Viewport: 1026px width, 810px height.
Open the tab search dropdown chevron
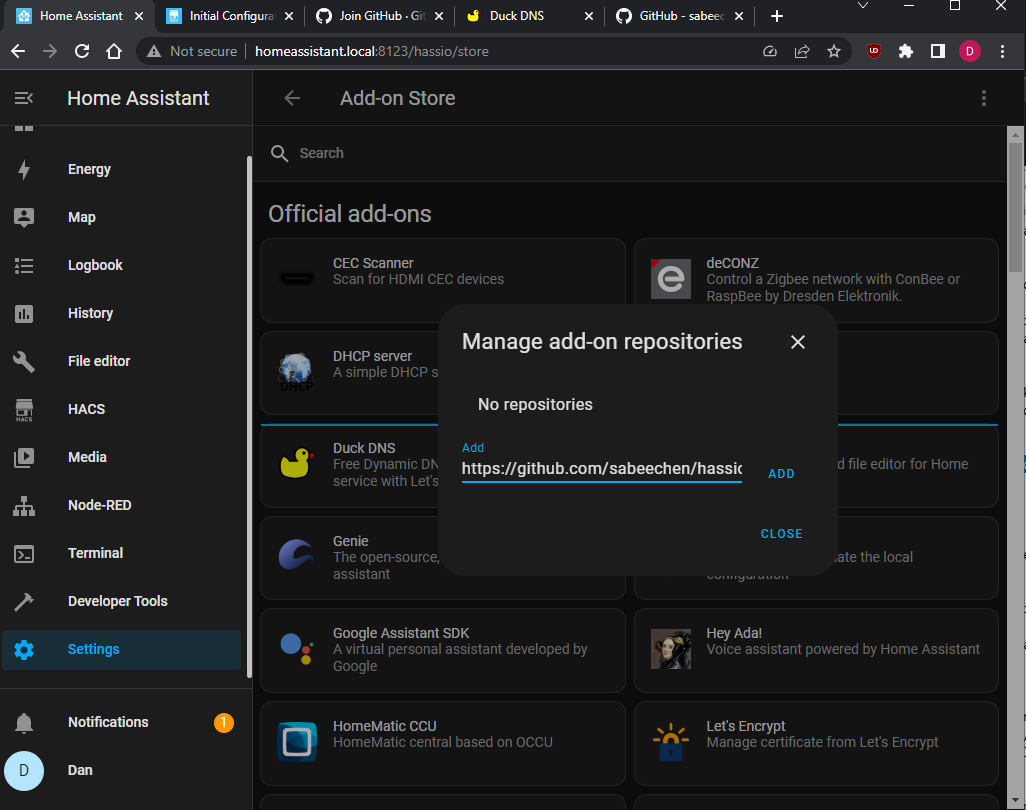862,6
